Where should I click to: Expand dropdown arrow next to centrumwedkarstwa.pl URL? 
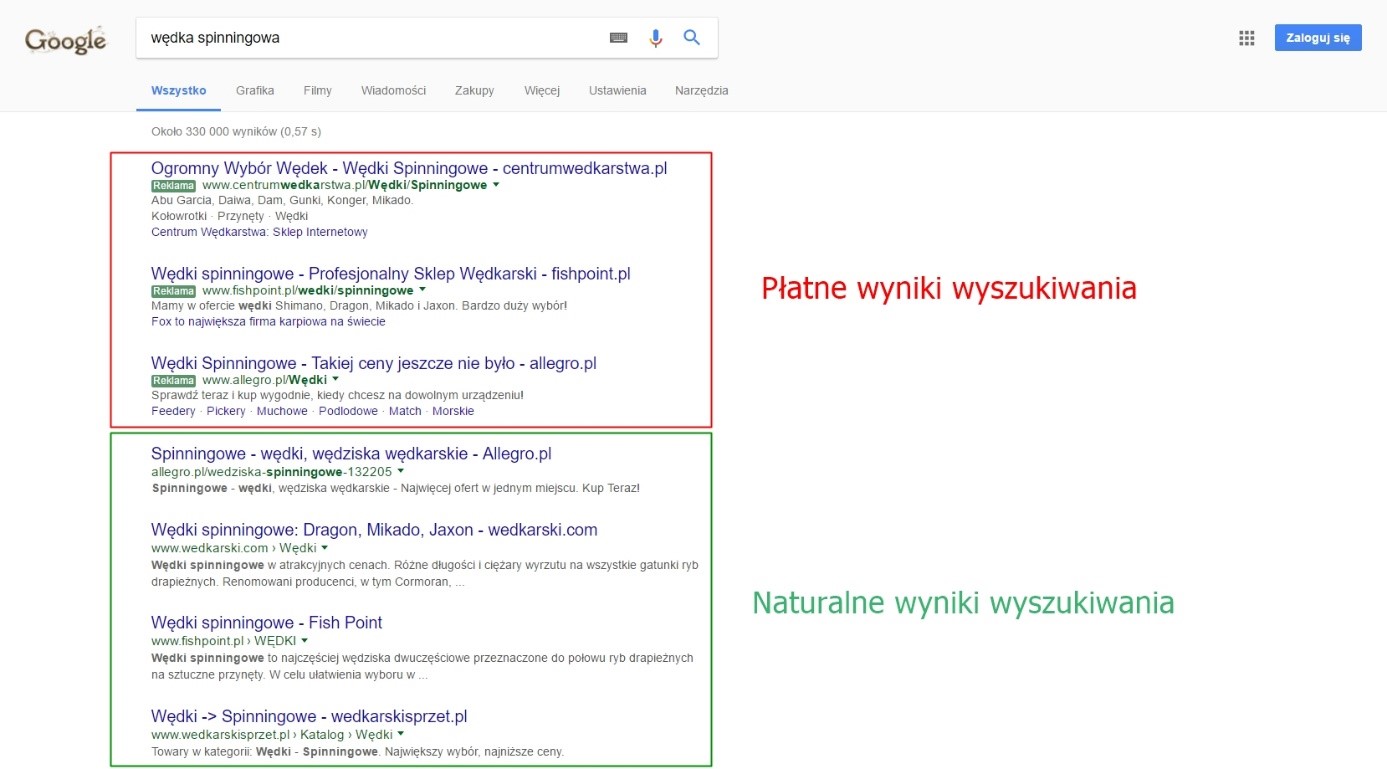pos(496,185)
